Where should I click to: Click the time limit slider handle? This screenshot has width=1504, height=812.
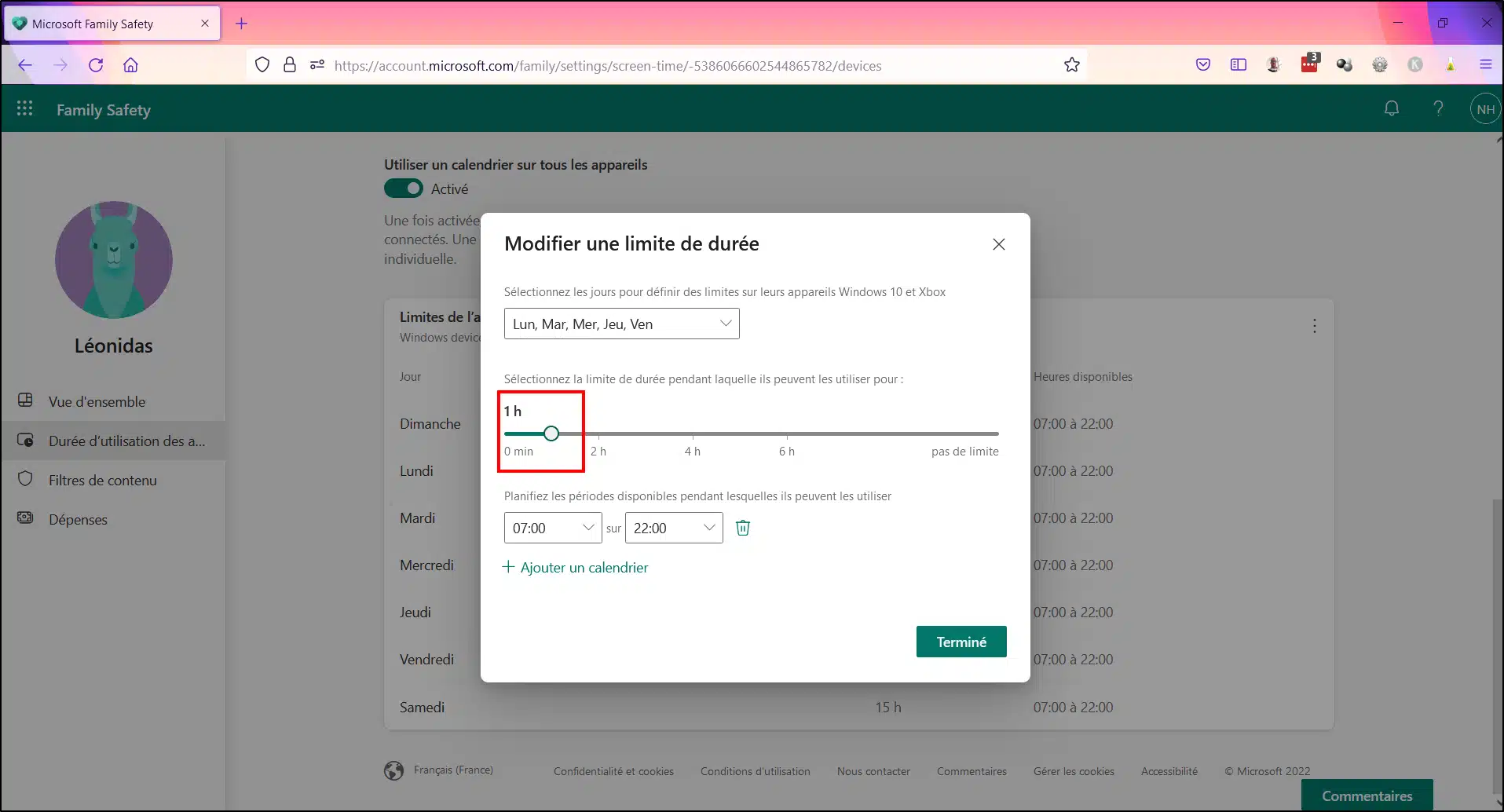click(551, 433)
